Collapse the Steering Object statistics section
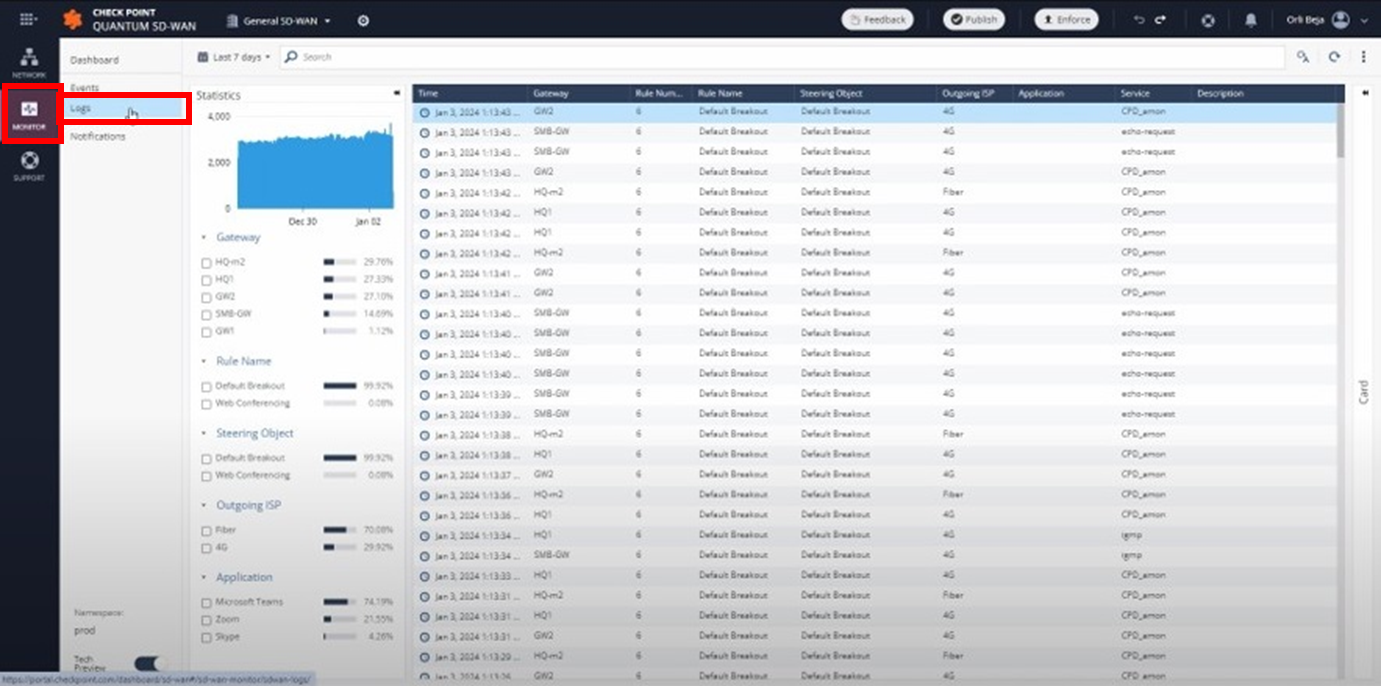The width and height of the screenshot is (1381, 686). coord(205,433)
